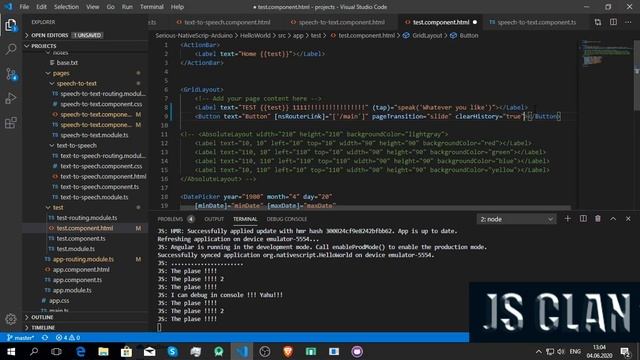640x360 pixels.
Task: Select terminal instance dropdown '2: node'
Action: coord(516,219)
